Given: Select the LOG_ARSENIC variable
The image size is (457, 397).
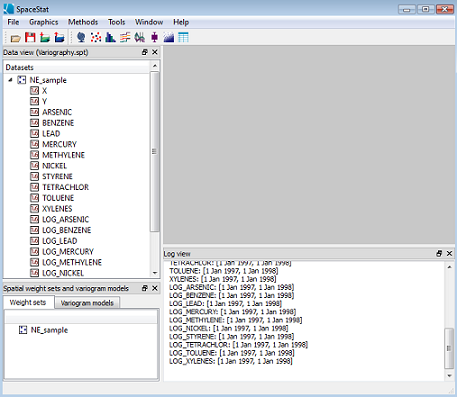Looking at the screenshot, I should (65, 219).
